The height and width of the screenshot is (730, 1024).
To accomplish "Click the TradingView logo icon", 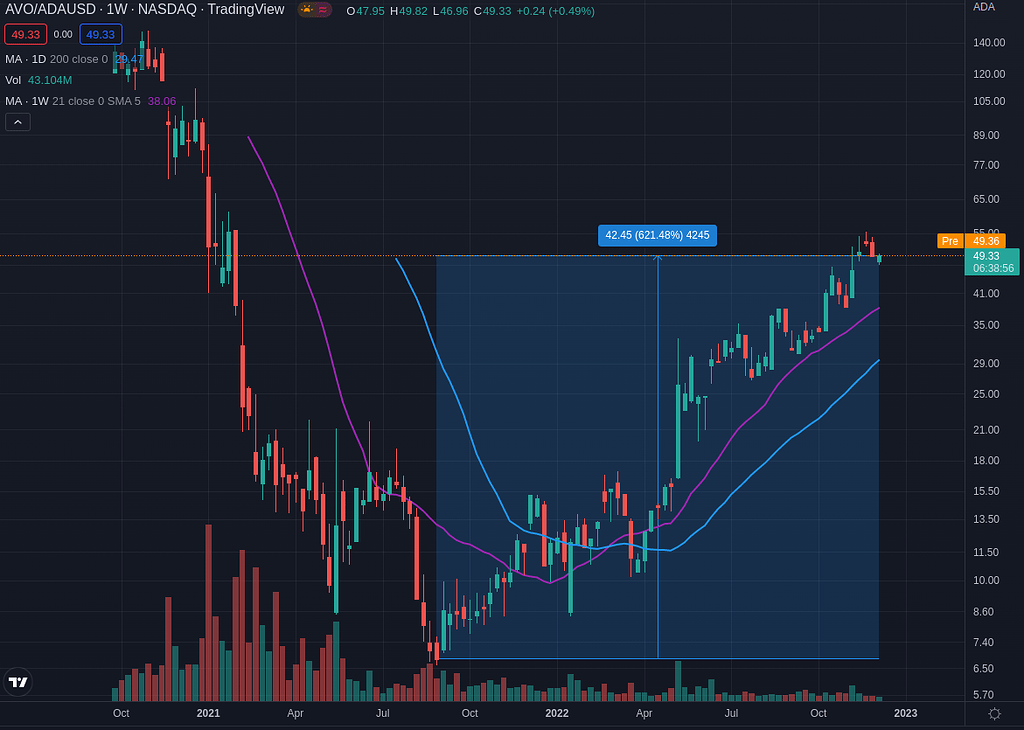I will point(18,682).
